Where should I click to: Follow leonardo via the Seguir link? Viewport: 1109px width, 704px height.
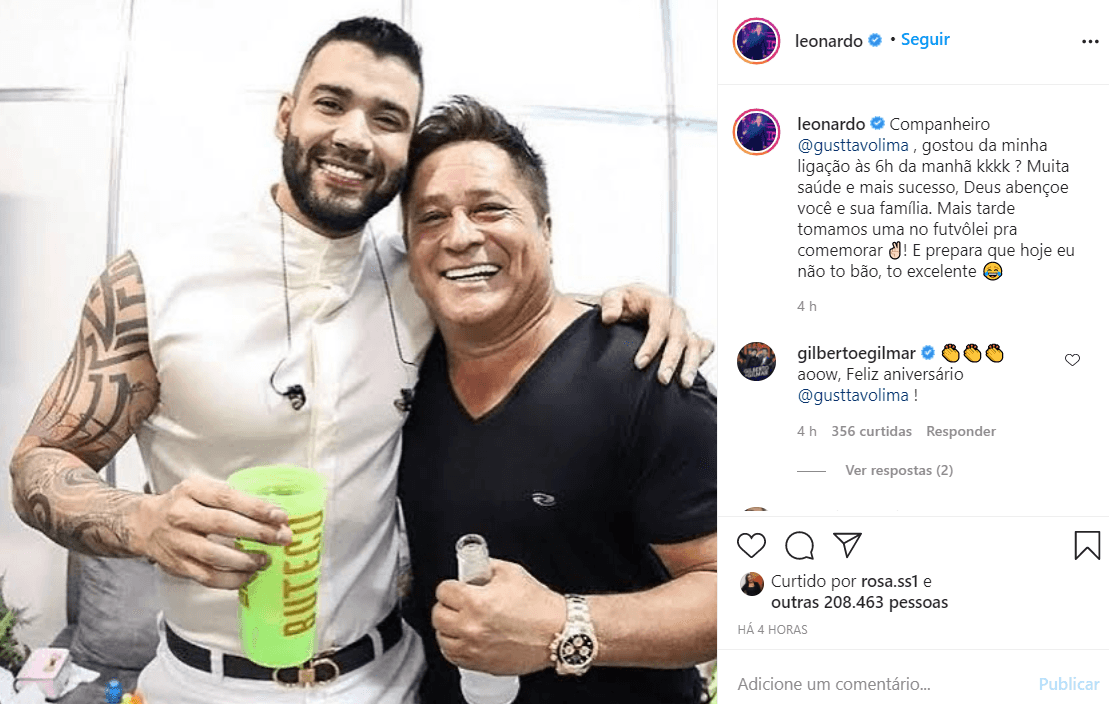pyautogui.click(x=925, y=40)
